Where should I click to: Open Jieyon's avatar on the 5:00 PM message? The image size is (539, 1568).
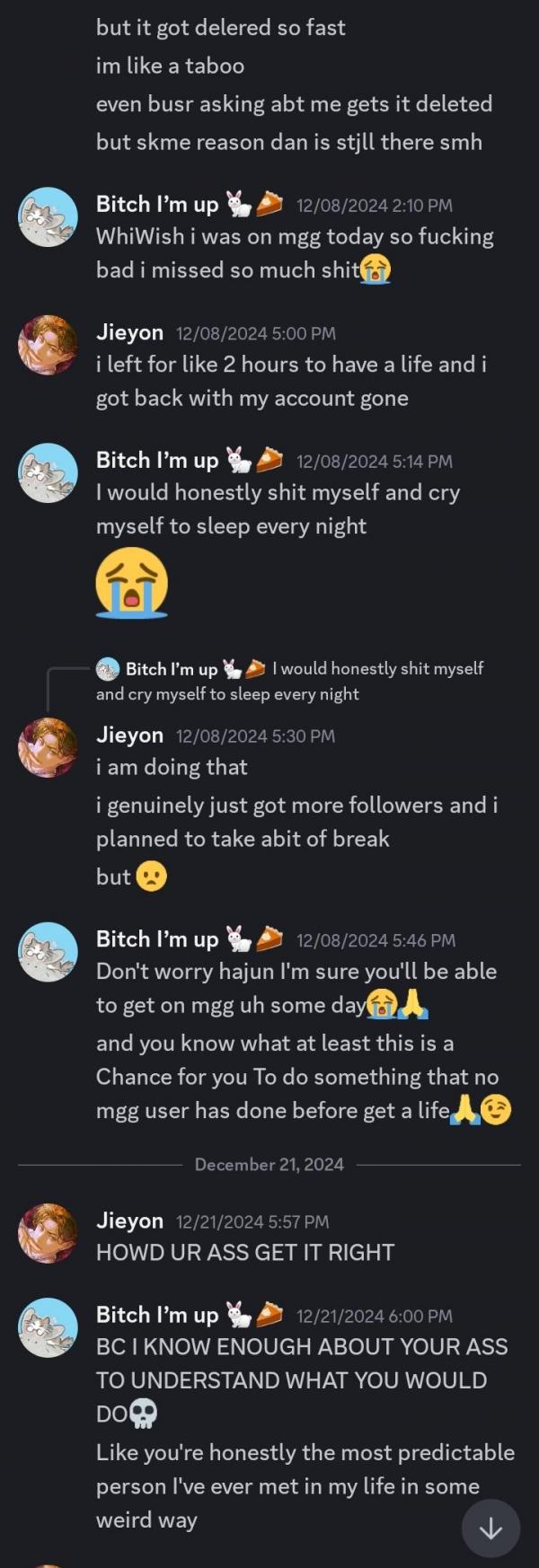tap(49, 346)
